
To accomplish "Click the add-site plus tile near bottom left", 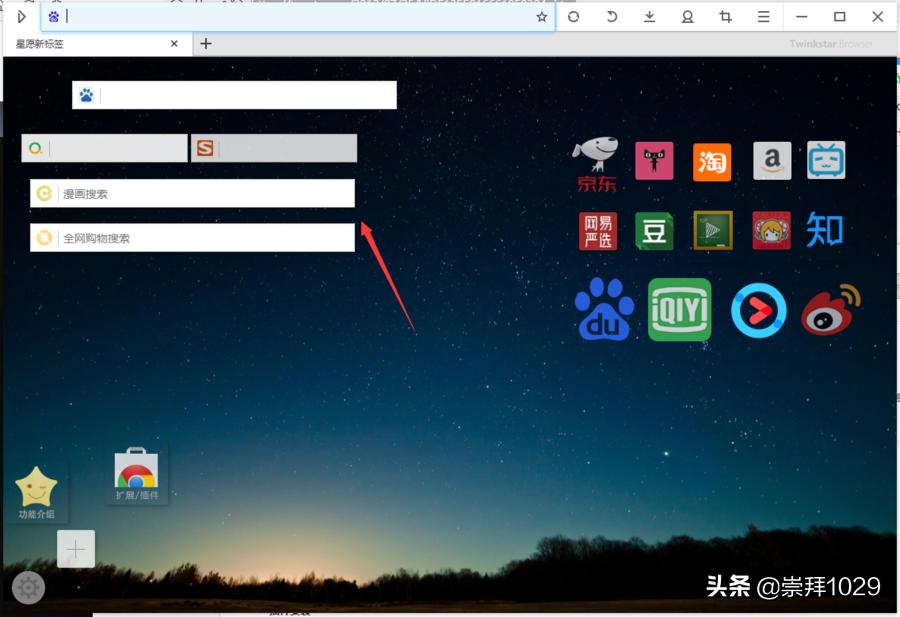I will click(76, 548).
